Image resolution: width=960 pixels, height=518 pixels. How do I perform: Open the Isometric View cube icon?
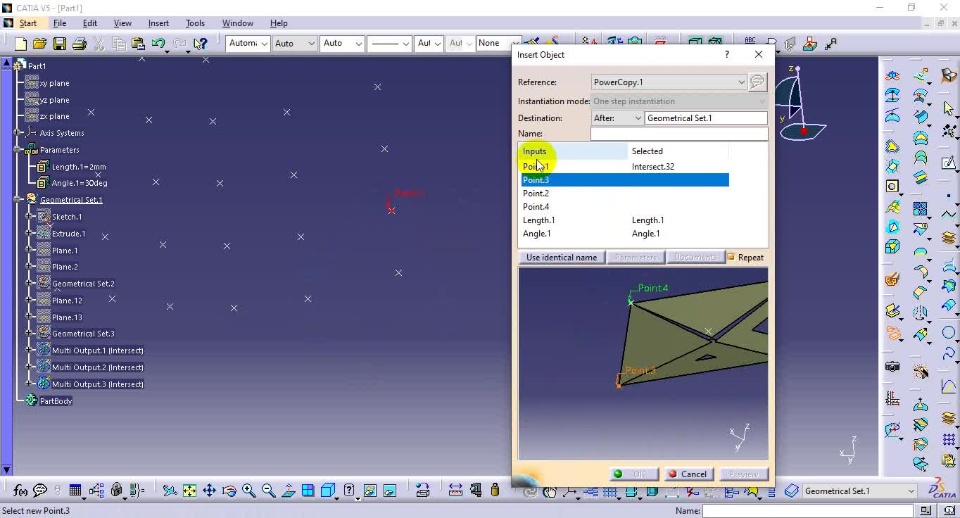pos(328,490)
